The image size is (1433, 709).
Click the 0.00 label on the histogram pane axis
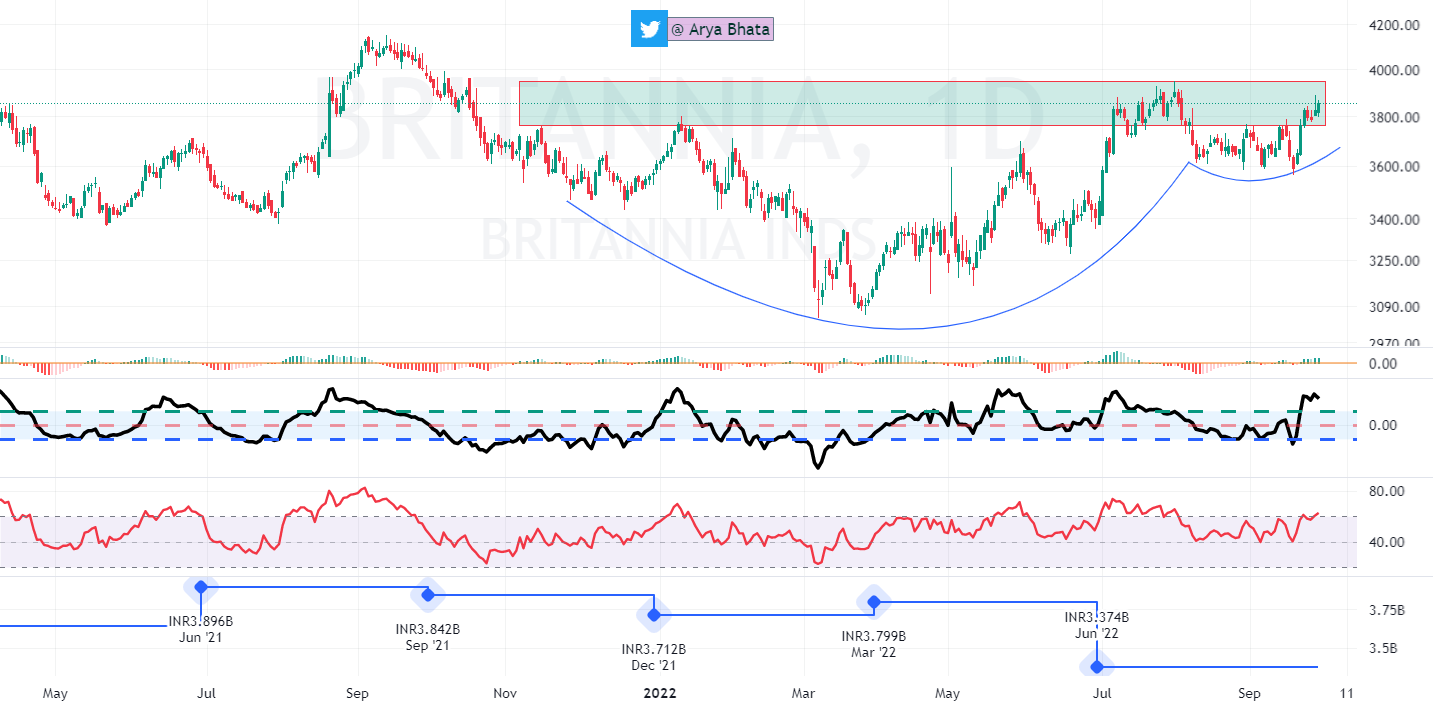pos(1382,363)
